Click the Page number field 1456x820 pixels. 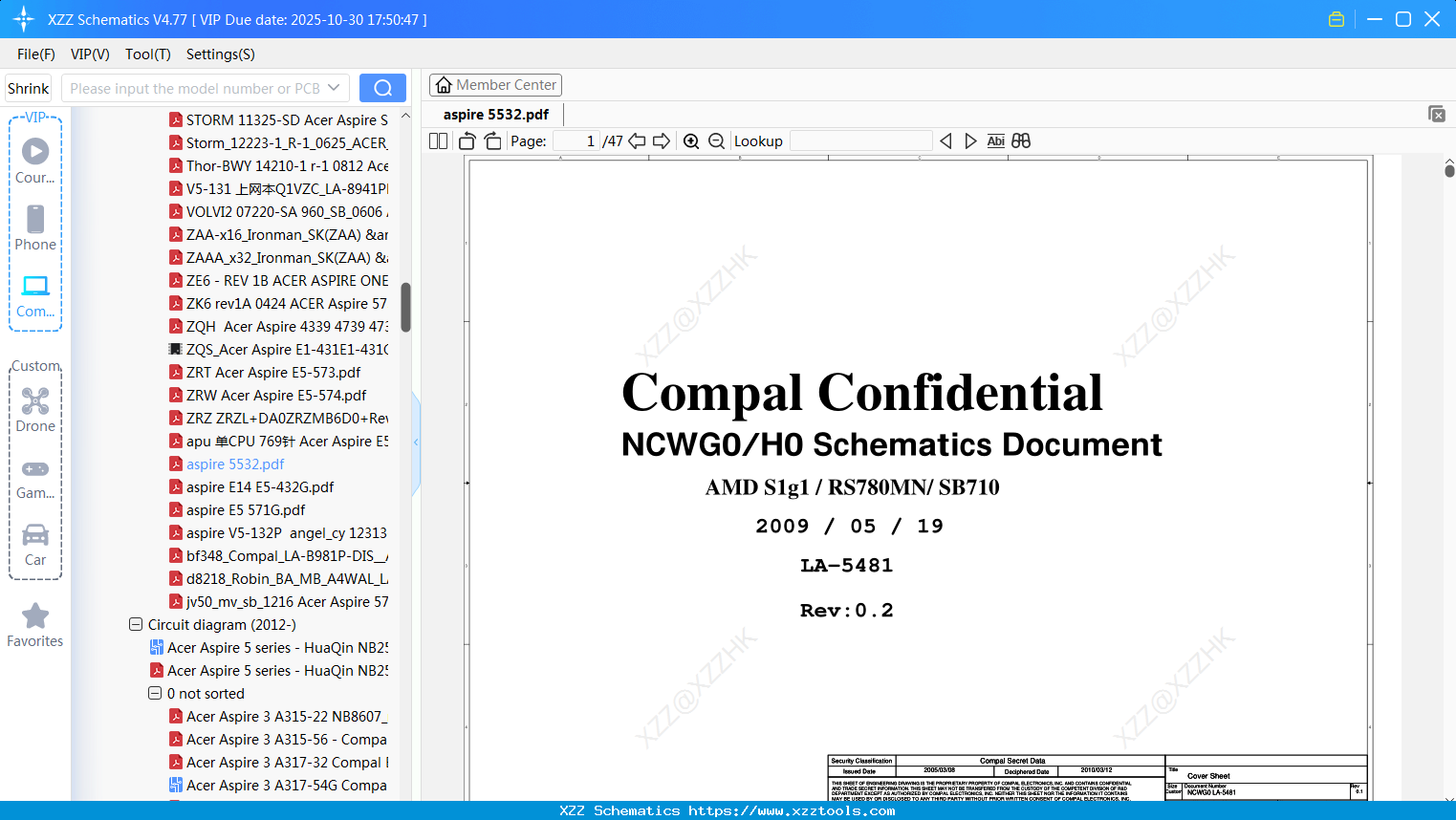[577, 141]
